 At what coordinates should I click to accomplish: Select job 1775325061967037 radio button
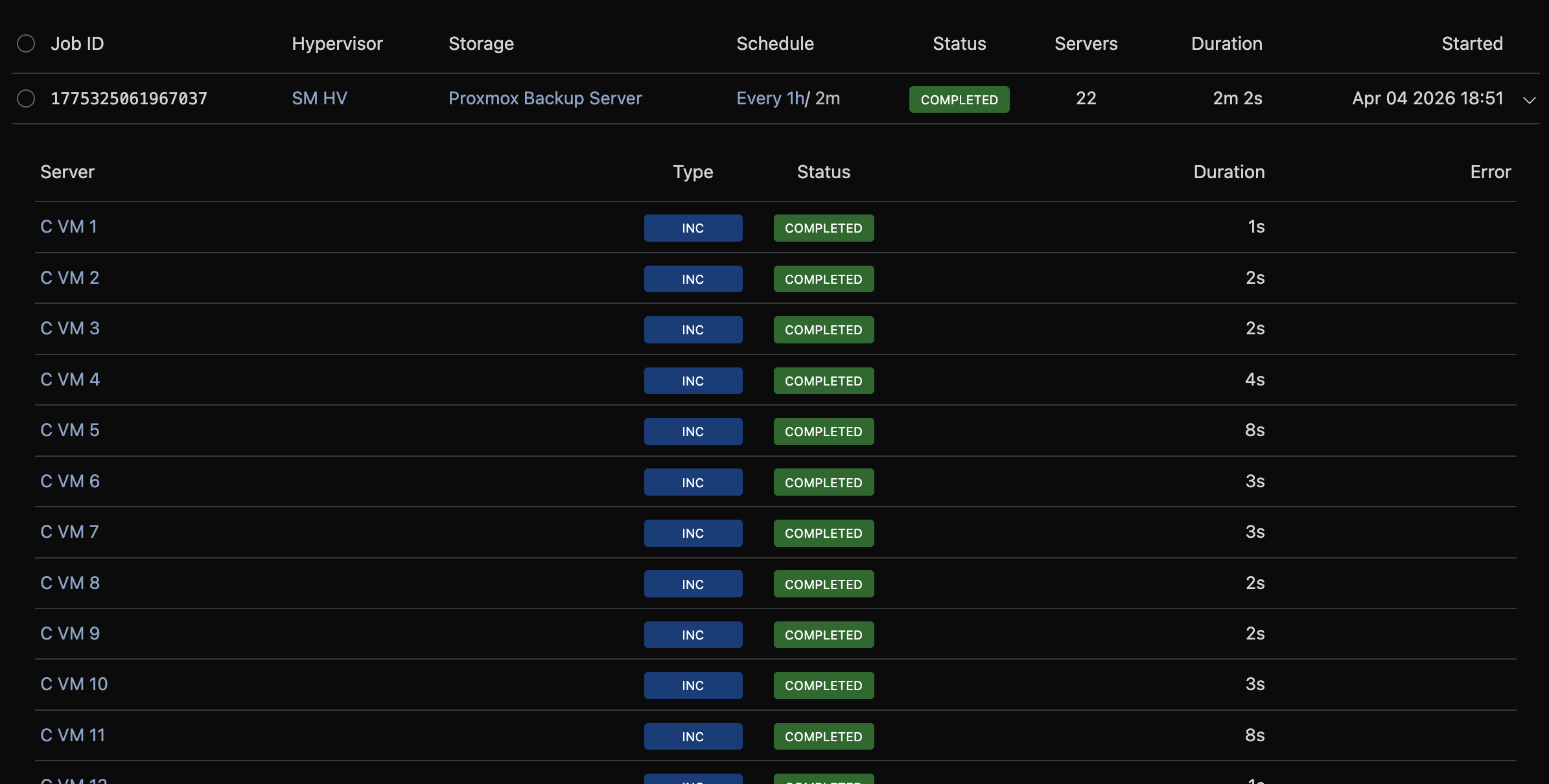(x=26, y=98)
